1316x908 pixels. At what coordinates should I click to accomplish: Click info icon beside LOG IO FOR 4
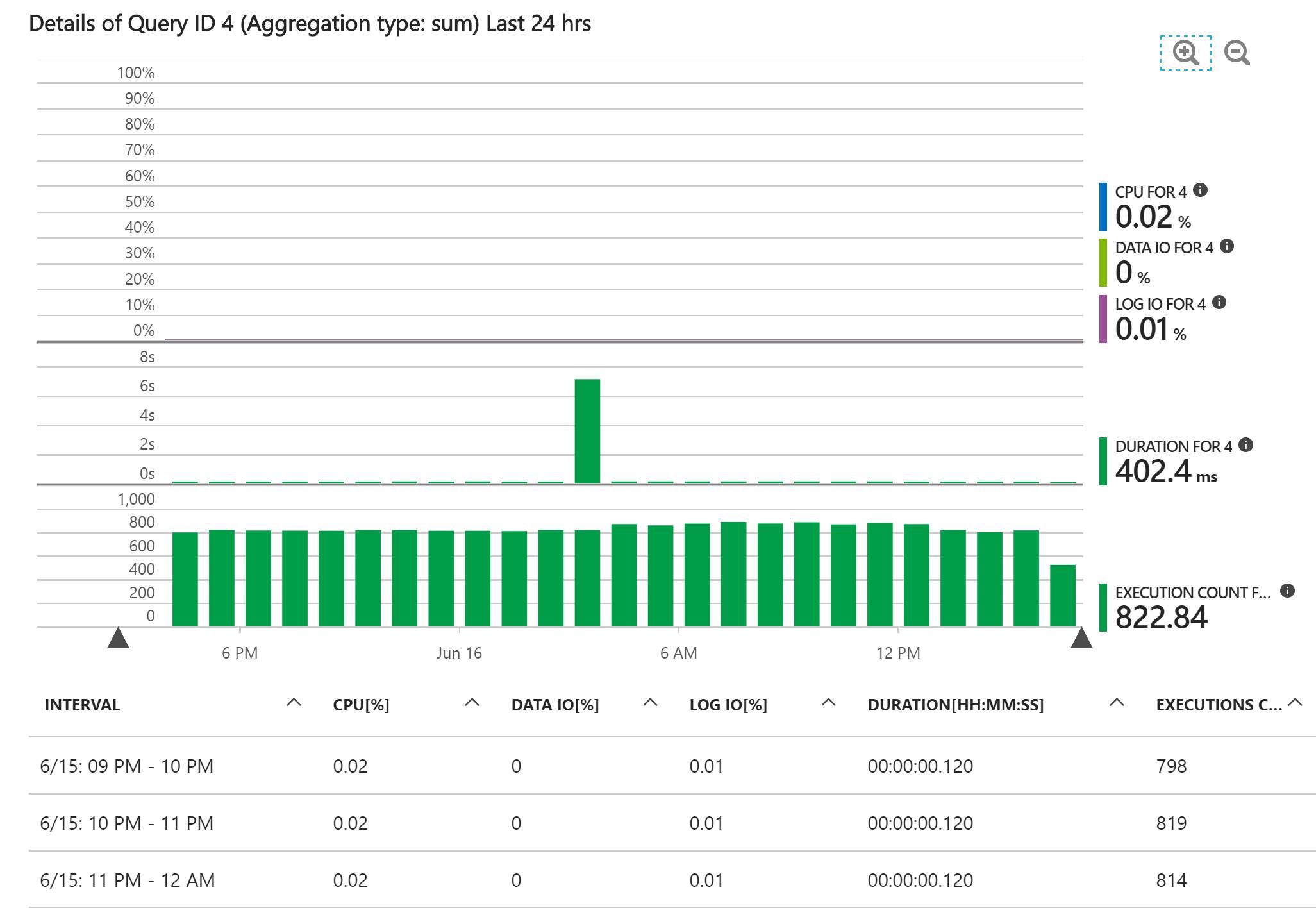coord(1219,303)
